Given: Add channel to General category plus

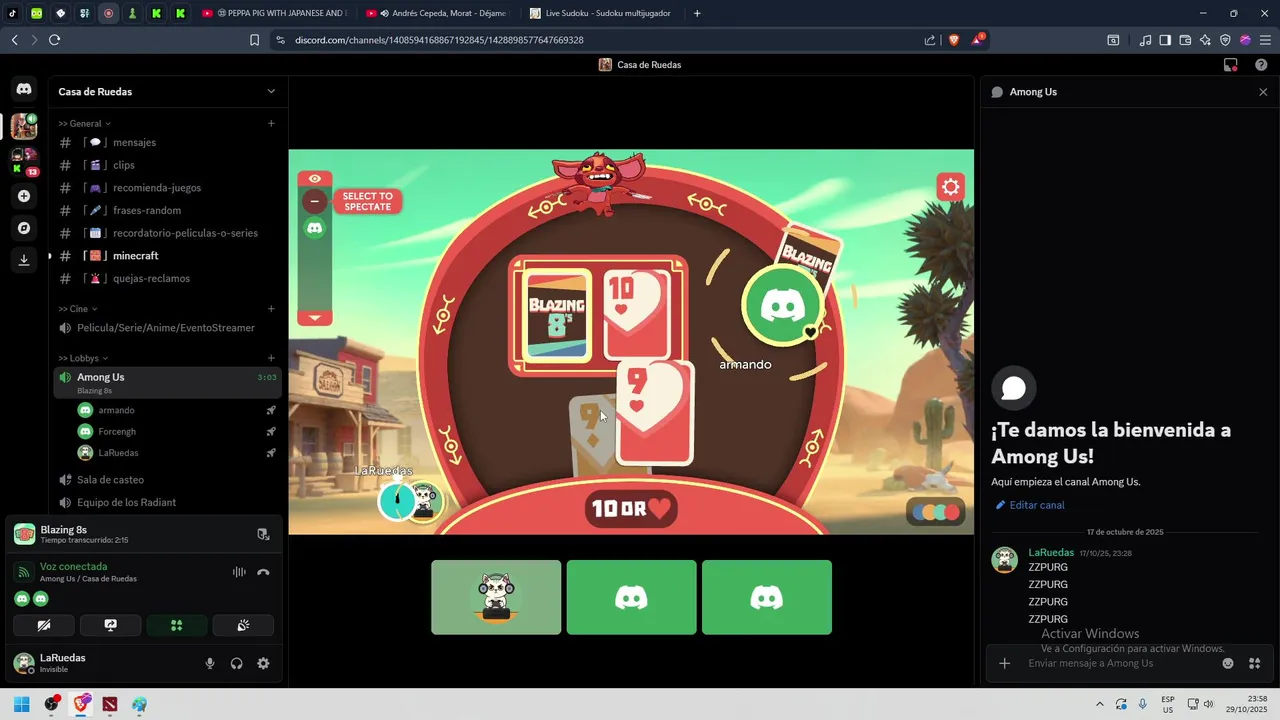Looking at the screenshot, I should [x=271, y=124].
